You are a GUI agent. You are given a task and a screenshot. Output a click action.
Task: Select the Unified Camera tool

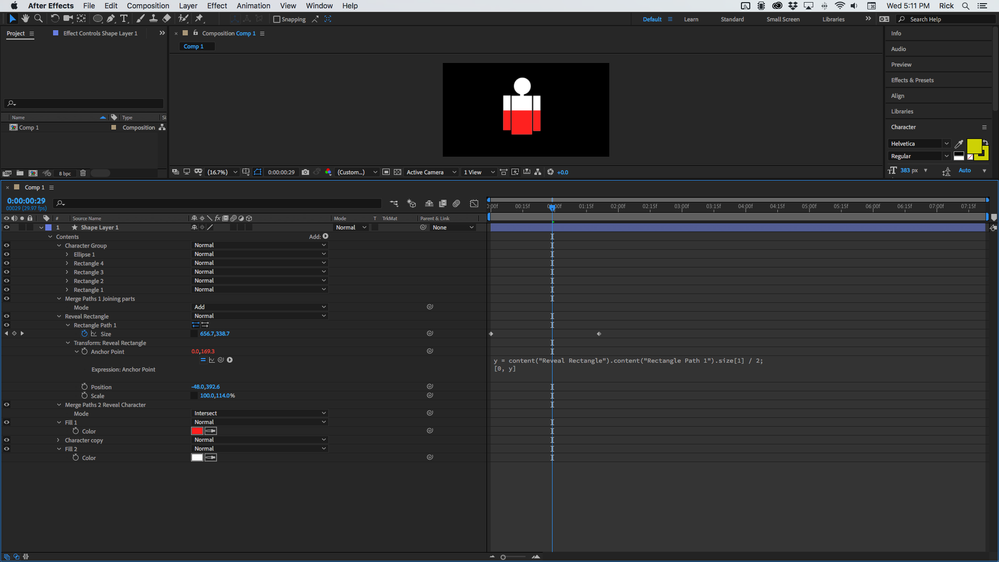[68, 19]
